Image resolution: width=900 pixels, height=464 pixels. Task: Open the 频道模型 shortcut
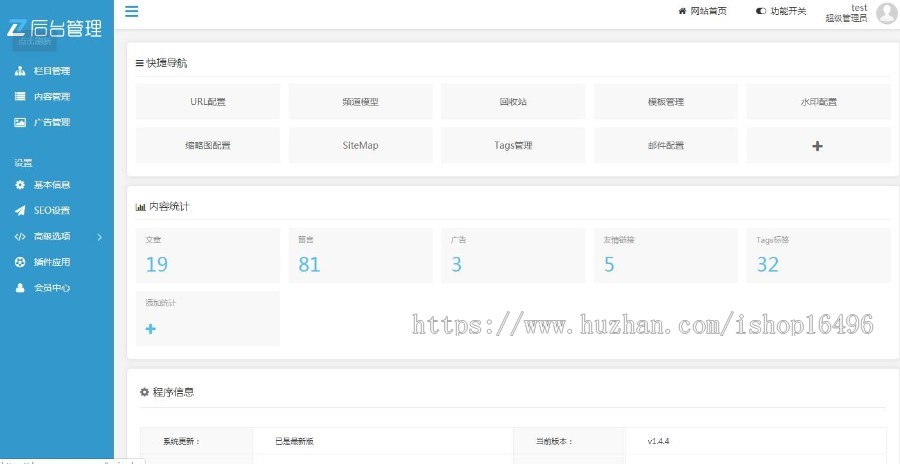tap(360, 102)
